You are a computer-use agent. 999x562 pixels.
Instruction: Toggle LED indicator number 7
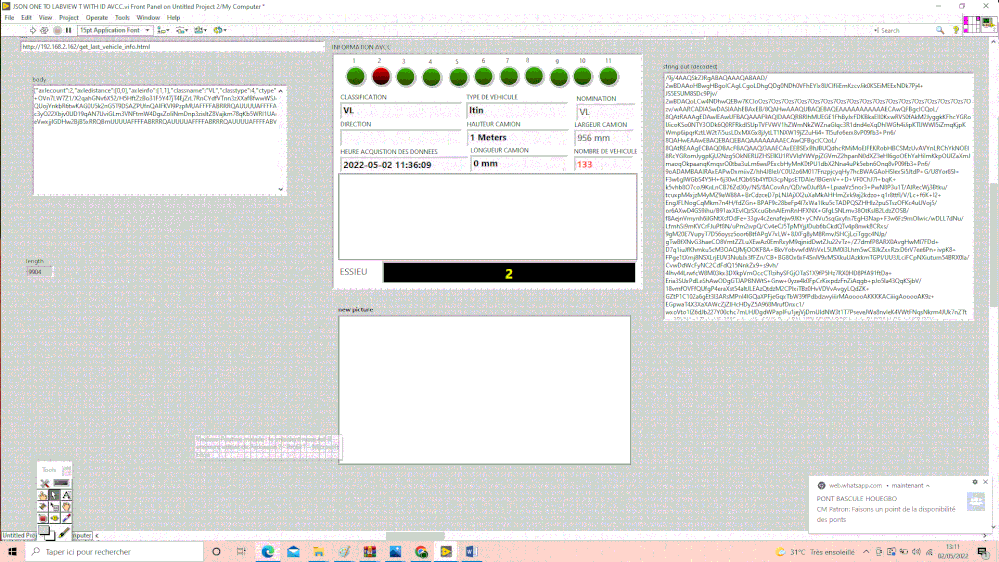coord(509,76)
